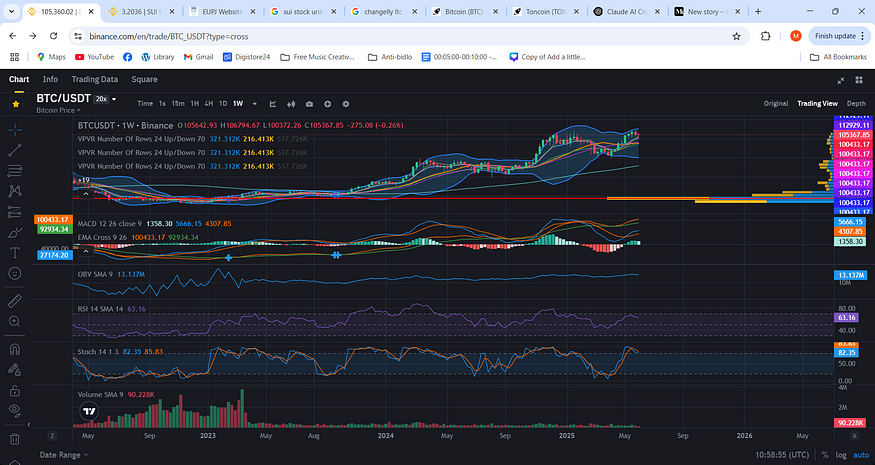Select the Trading View chart mode
The height and width of the screenshot is (465, 875).
(818, 103)
